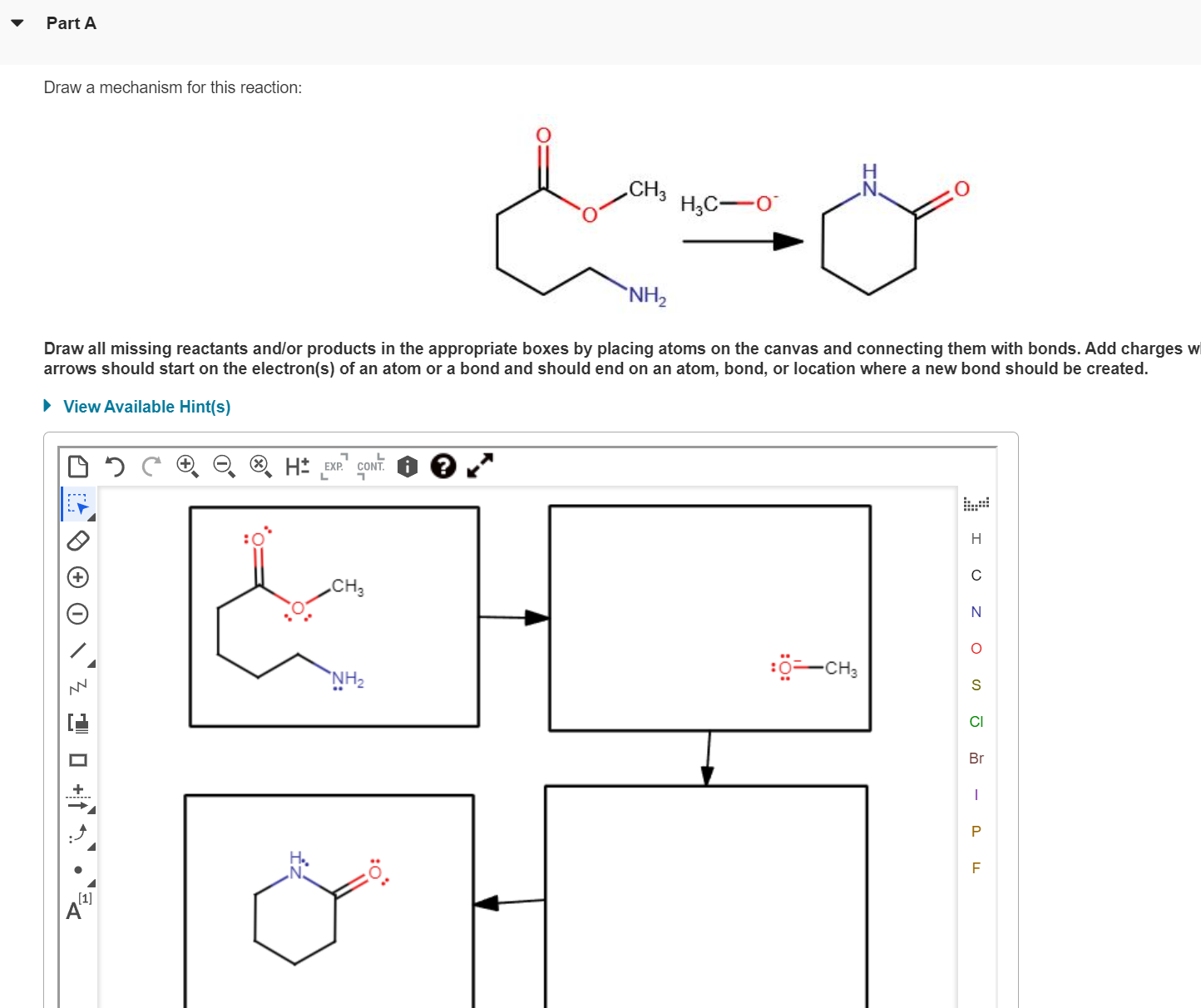Select the radical dot tool
Screen dimensions: 1201x1008
77,869
